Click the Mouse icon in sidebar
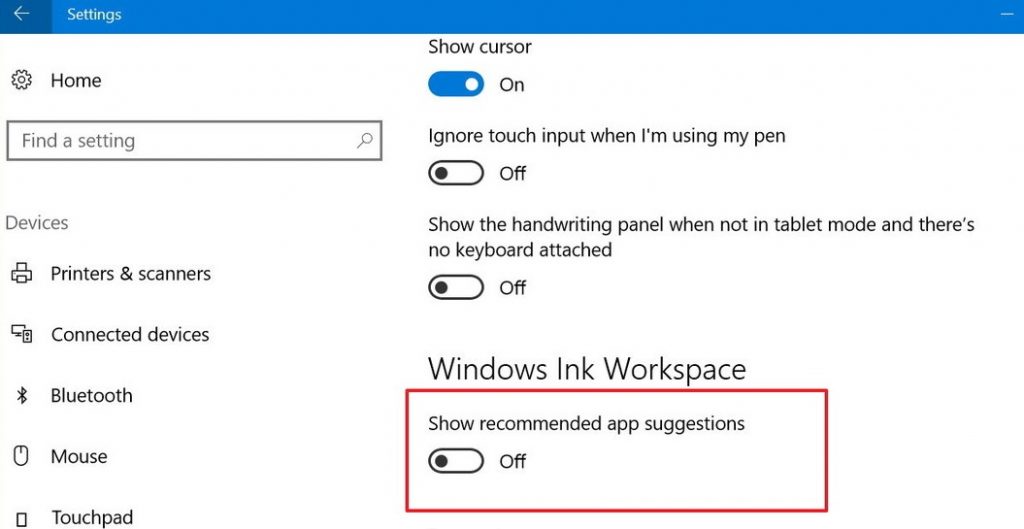1024x529 pixels. 22,457
